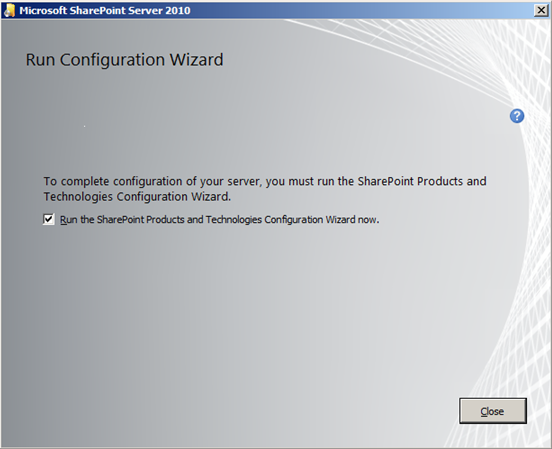Click the 'Technologies Configuration Wizard.' second text line
Viewport: 552px width, 449px height.
coord(137,197)
